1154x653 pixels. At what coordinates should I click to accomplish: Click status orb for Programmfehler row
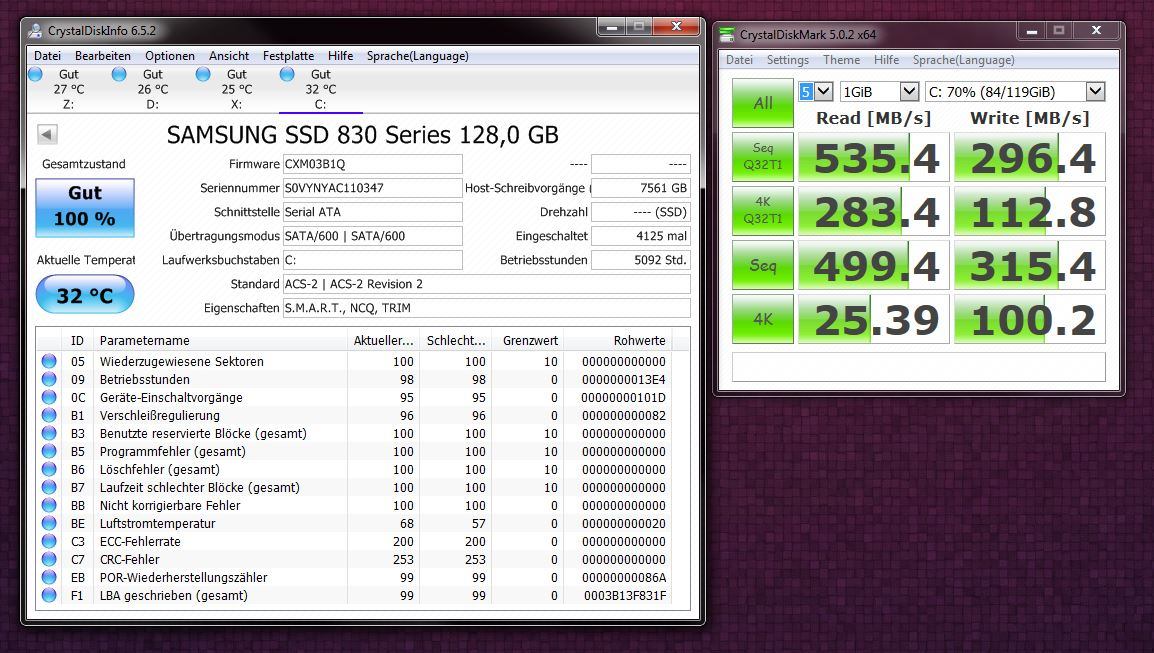click(49, 451)
